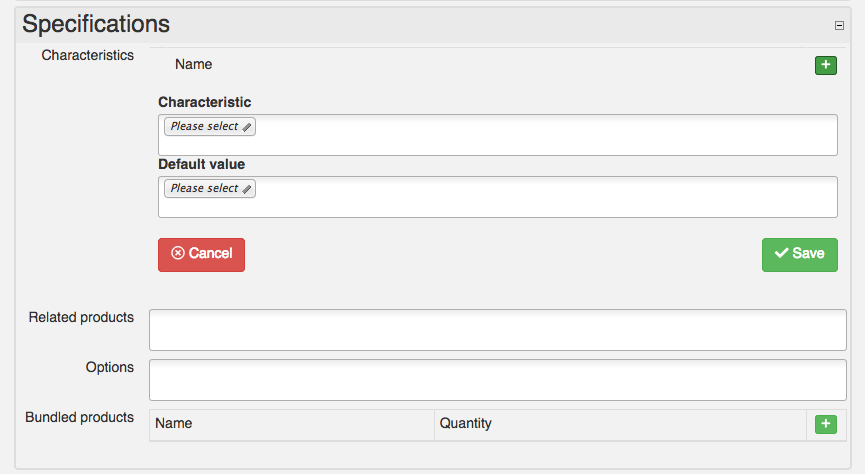Save the characteristic entry

pos(799,254)
